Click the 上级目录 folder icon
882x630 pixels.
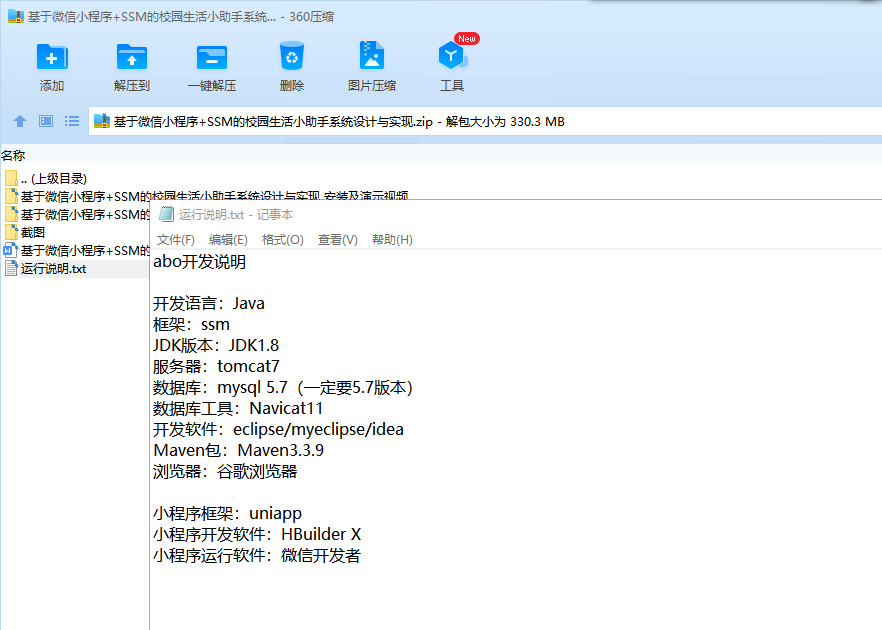coord(11,178)
